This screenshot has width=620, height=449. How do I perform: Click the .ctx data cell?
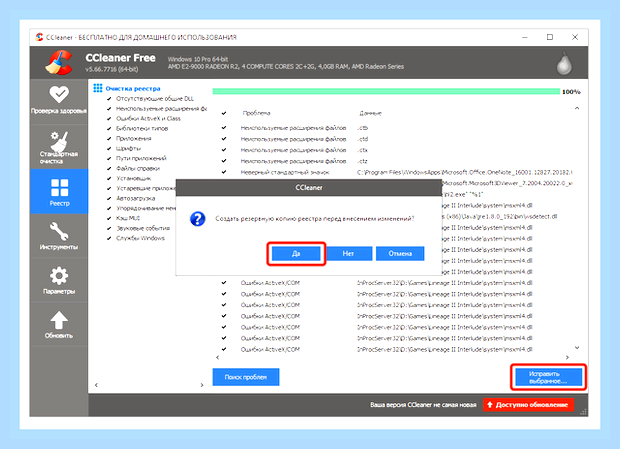coord(362,150)
